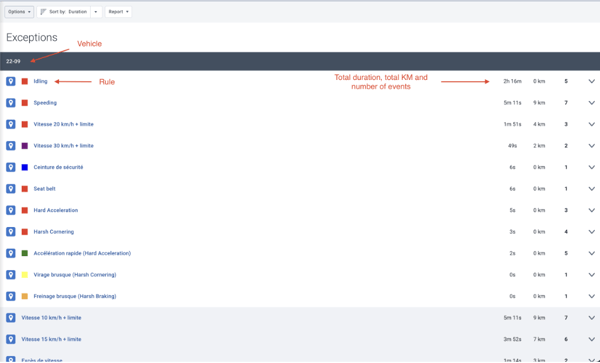Click map pin icon for Hard Acceleration row
Viewport: 600px width, 363px height.
[11, 210]
